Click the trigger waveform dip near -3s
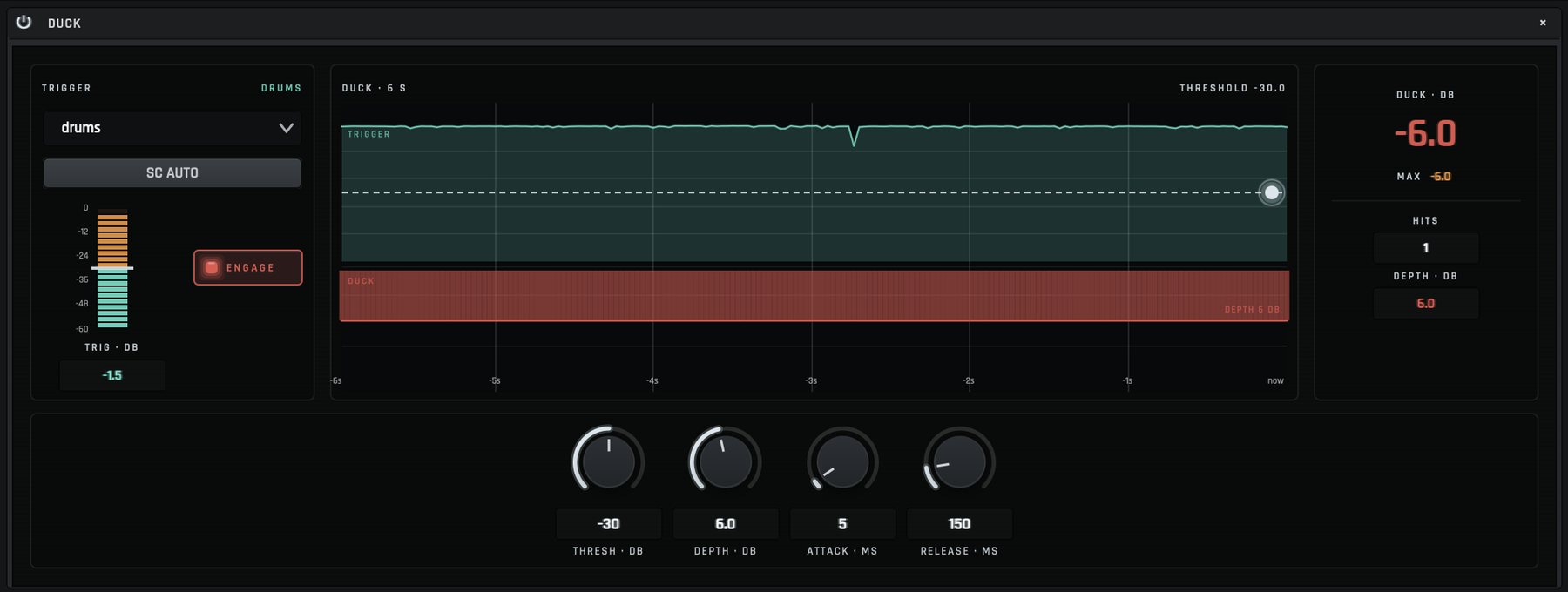 click(x=855, y=136)
